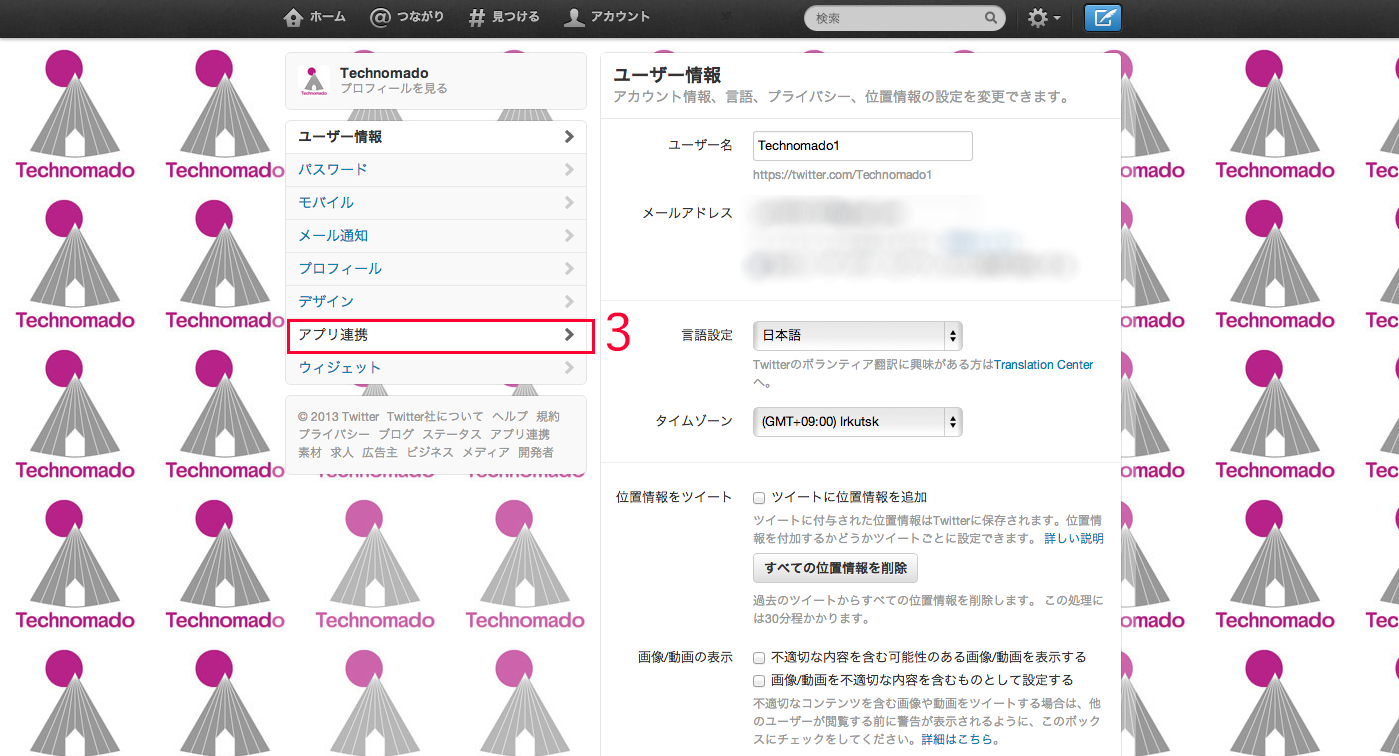Select ユーザー情報 in the settings sidebar
The width and height of the screenshot is (1399, 756).
click(436, 137)
